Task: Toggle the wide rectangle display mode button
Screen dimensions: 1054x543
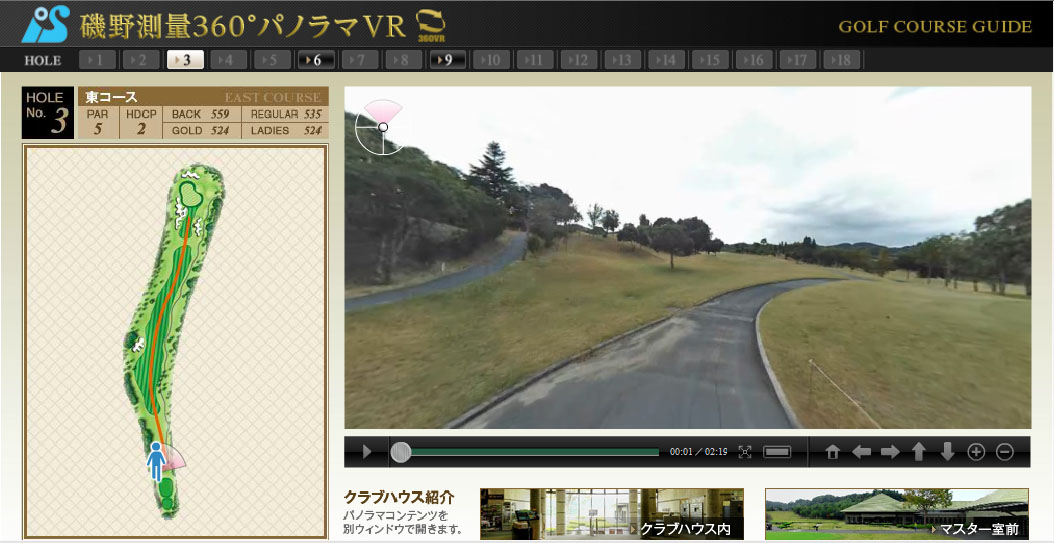Action: pyautogui.click(x=777, y=452)
